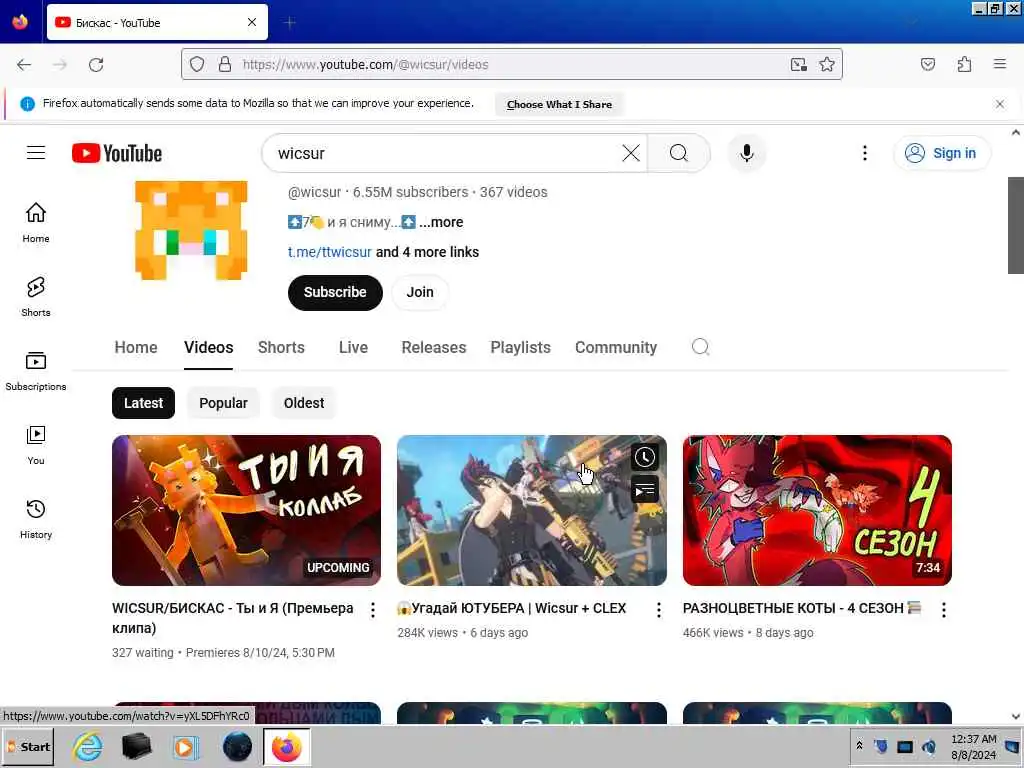Viewport: 1024px width, 768px height.
Task: Close the Бискас - YouTube tab
Action: point(252,22)
